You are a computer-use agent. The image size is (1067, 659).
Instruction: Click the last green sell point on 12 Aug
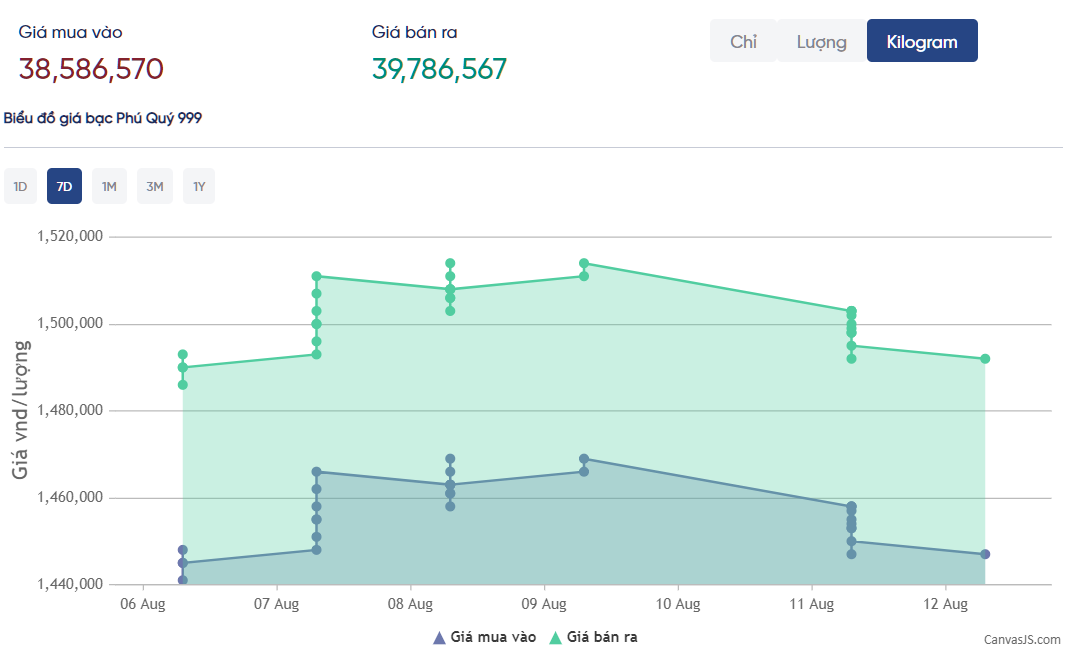985,359
